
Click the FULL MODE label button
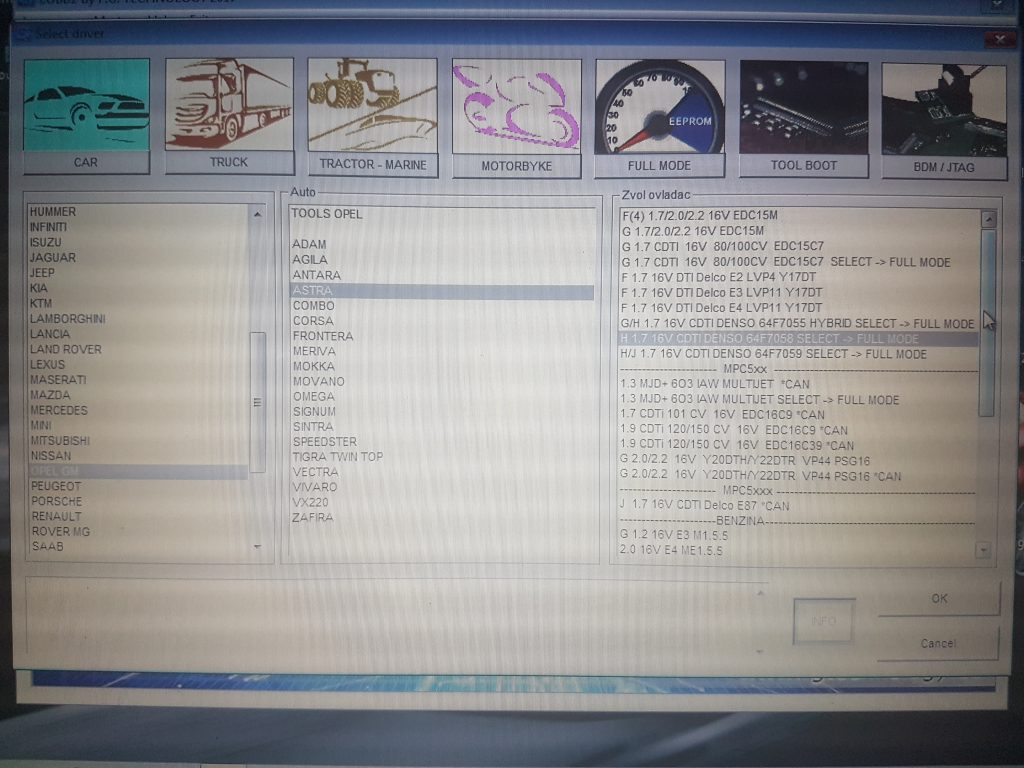pyautogui.click(x=660, y=166)
